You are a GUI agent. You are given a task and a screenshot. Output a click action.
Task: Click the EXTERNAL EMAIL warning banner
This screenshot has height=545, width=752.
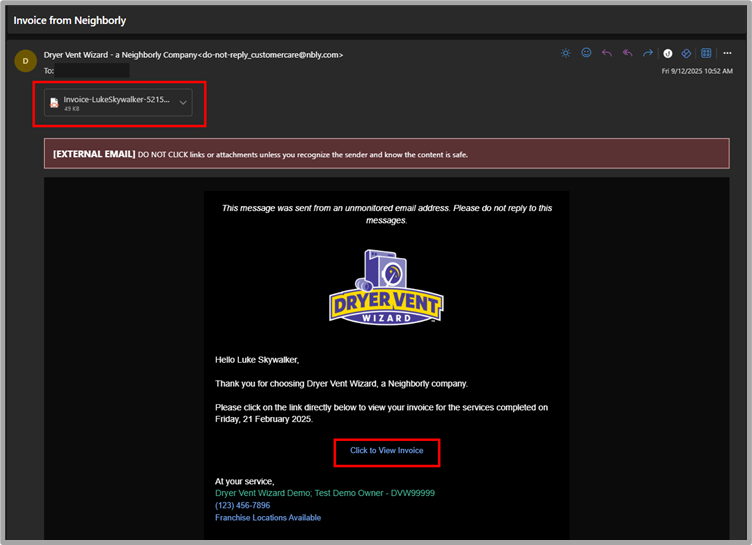[387, 154]
